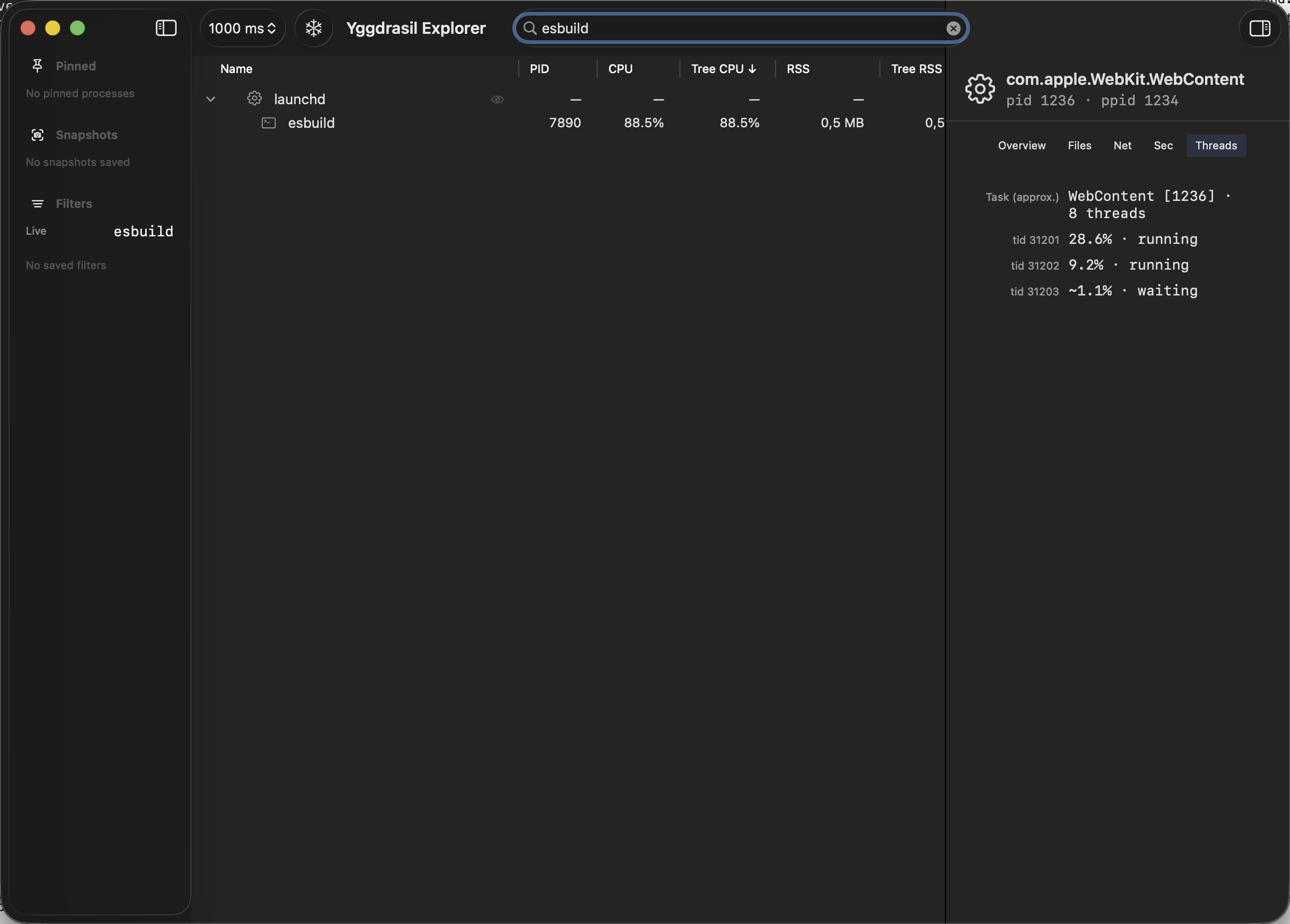The image size is (1290, 924).
Task: Open the 1000 ms refresh interval dropdown
Action: coord(242,28)
